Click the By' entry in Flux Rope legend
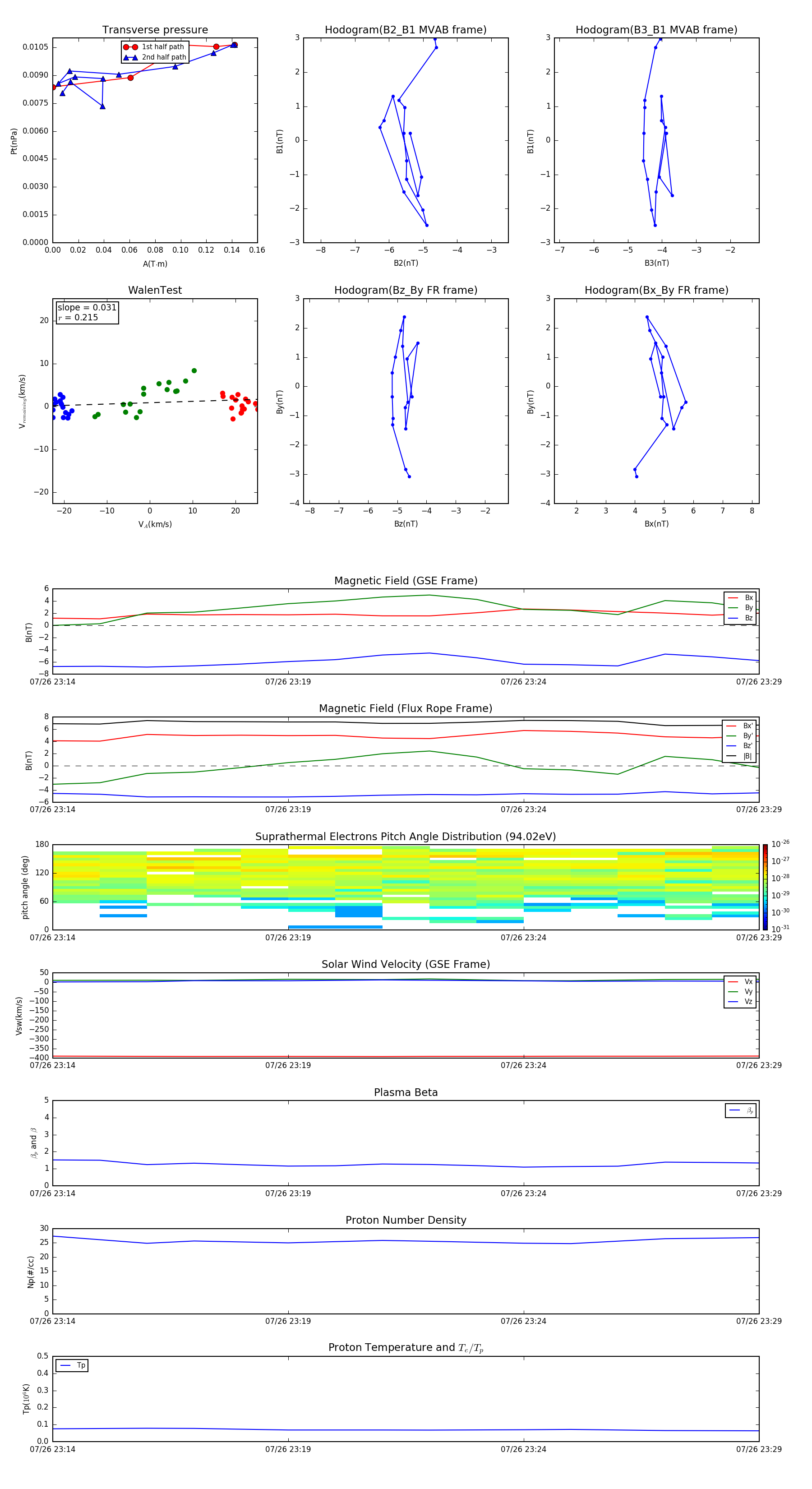 tap(740, 736)
